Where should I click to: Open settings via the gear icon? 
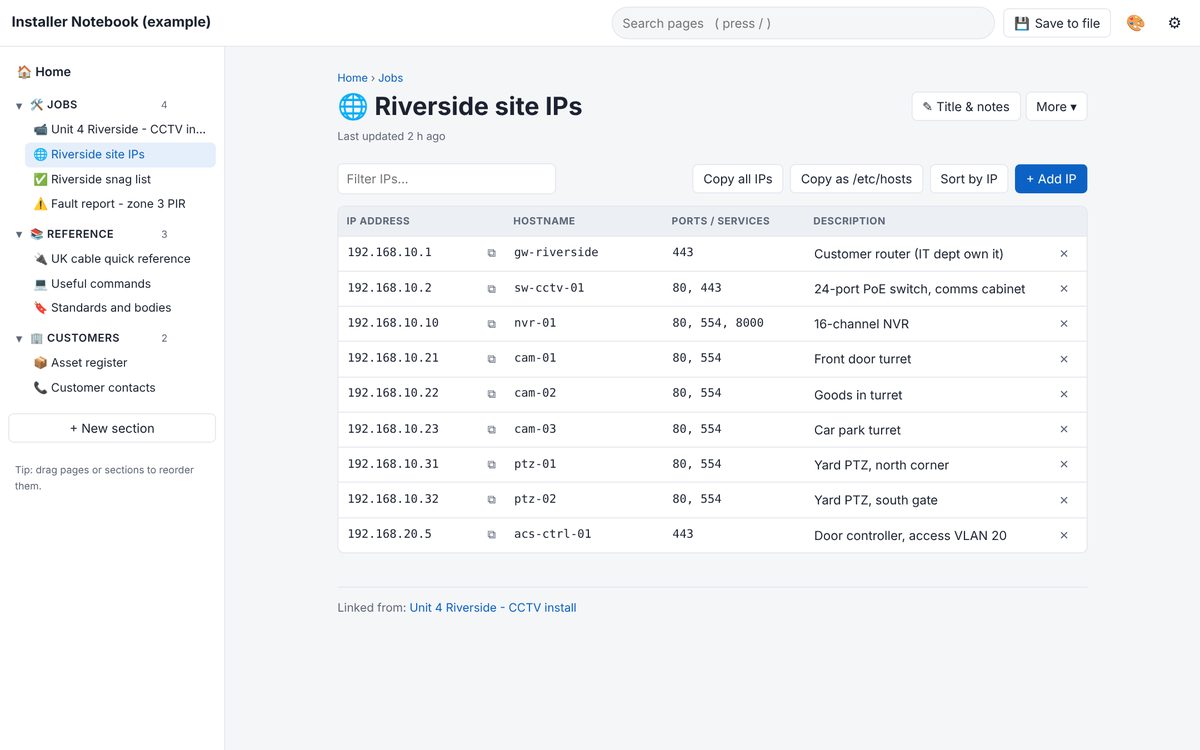pos(1174,23)
